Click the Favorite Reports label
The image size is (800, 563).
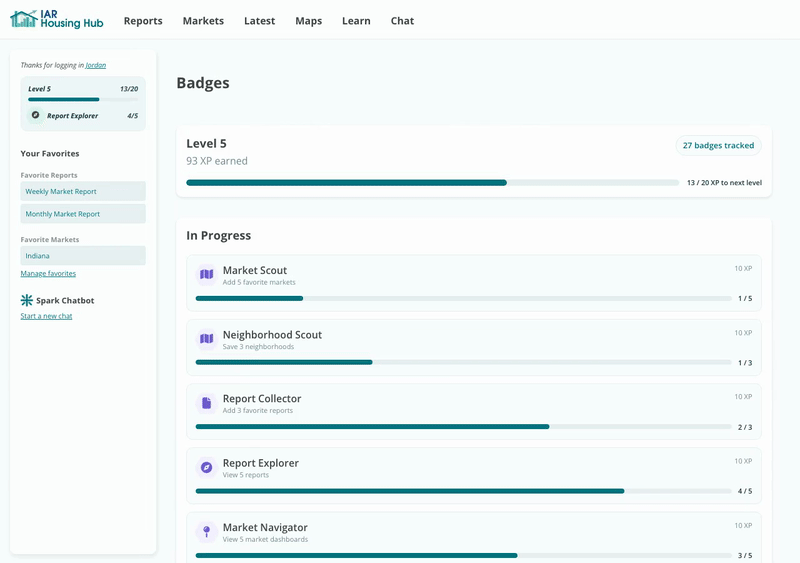[49, 175]
